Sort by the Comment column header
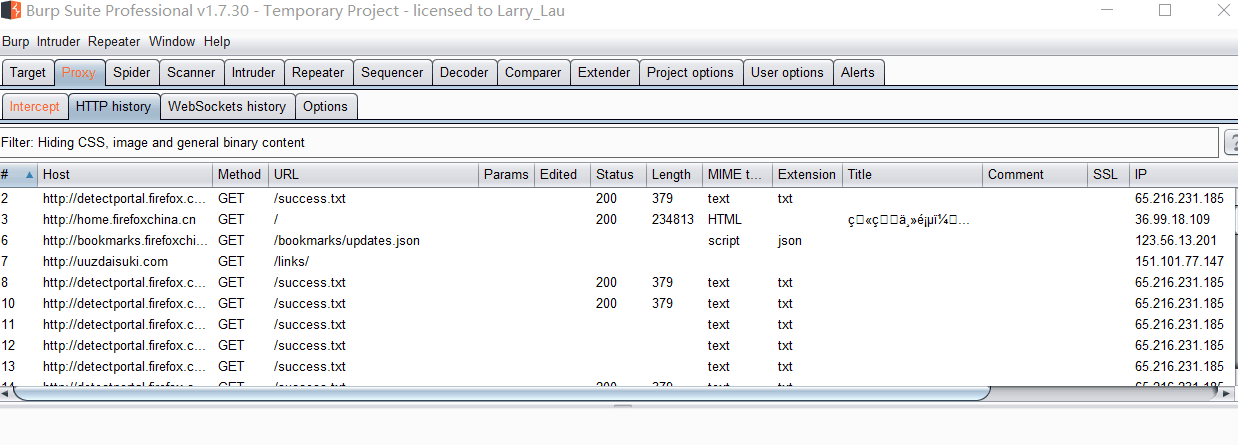The width and height of the screenshot is (1238, 445). coord(1035,174)
